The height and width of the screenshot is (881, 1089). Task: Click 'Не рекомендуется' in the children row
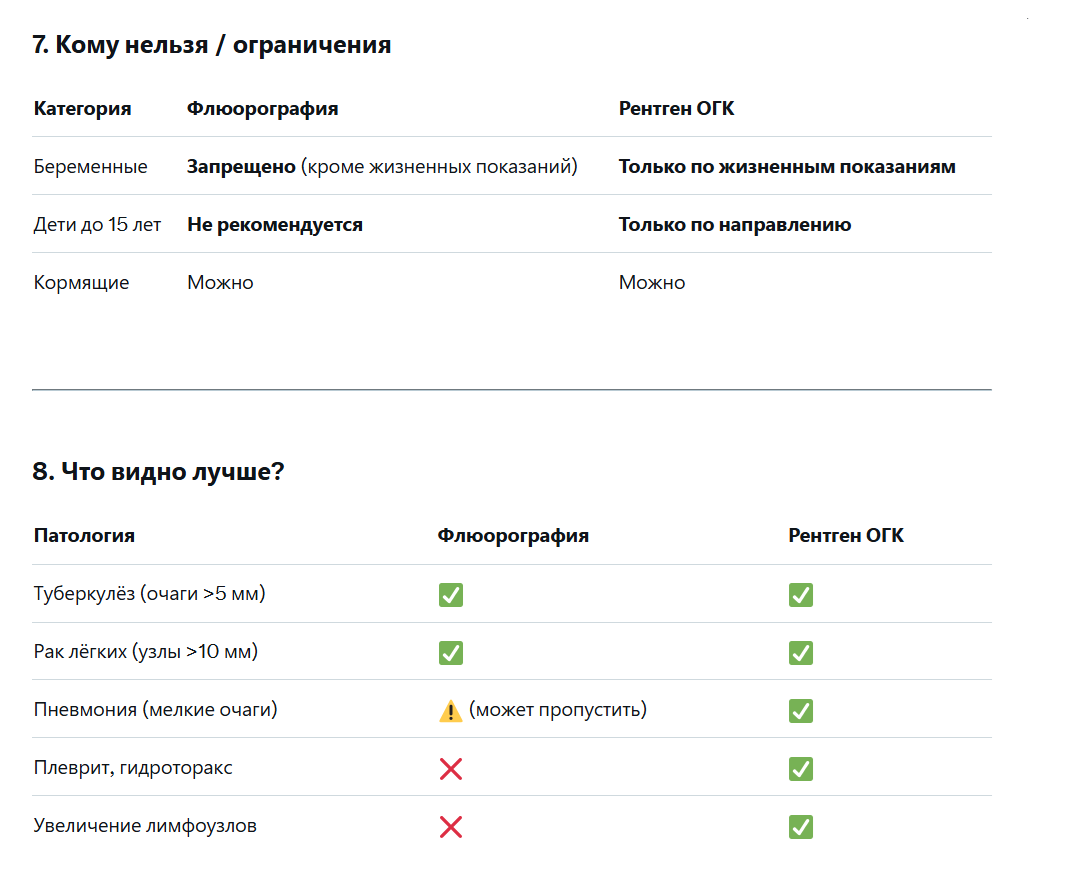[x=274, y=225]
